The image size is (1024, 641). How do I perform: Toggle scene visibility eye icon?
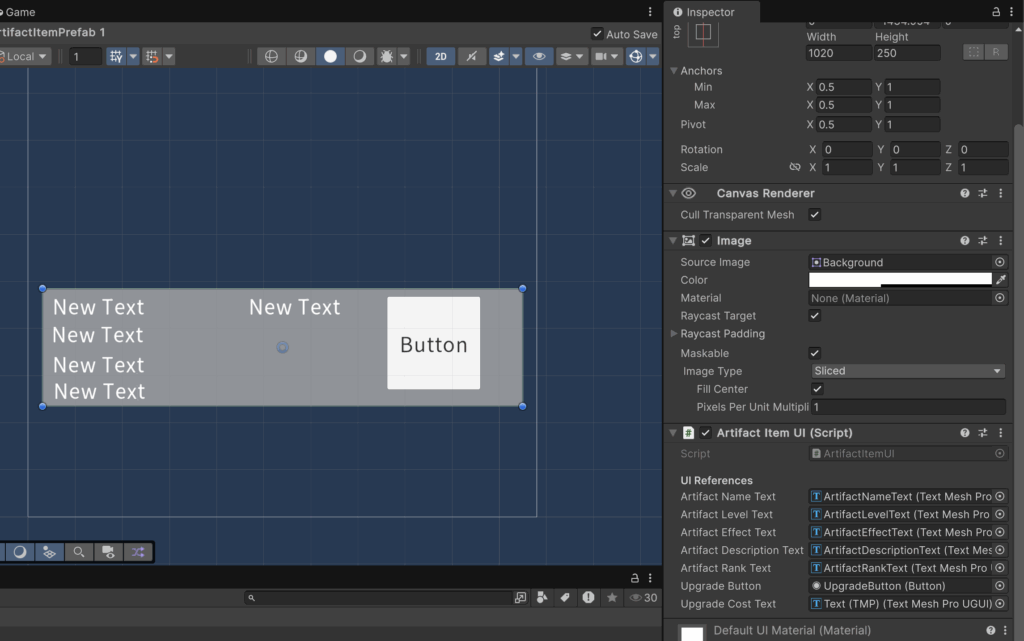[x=539, y=56]
